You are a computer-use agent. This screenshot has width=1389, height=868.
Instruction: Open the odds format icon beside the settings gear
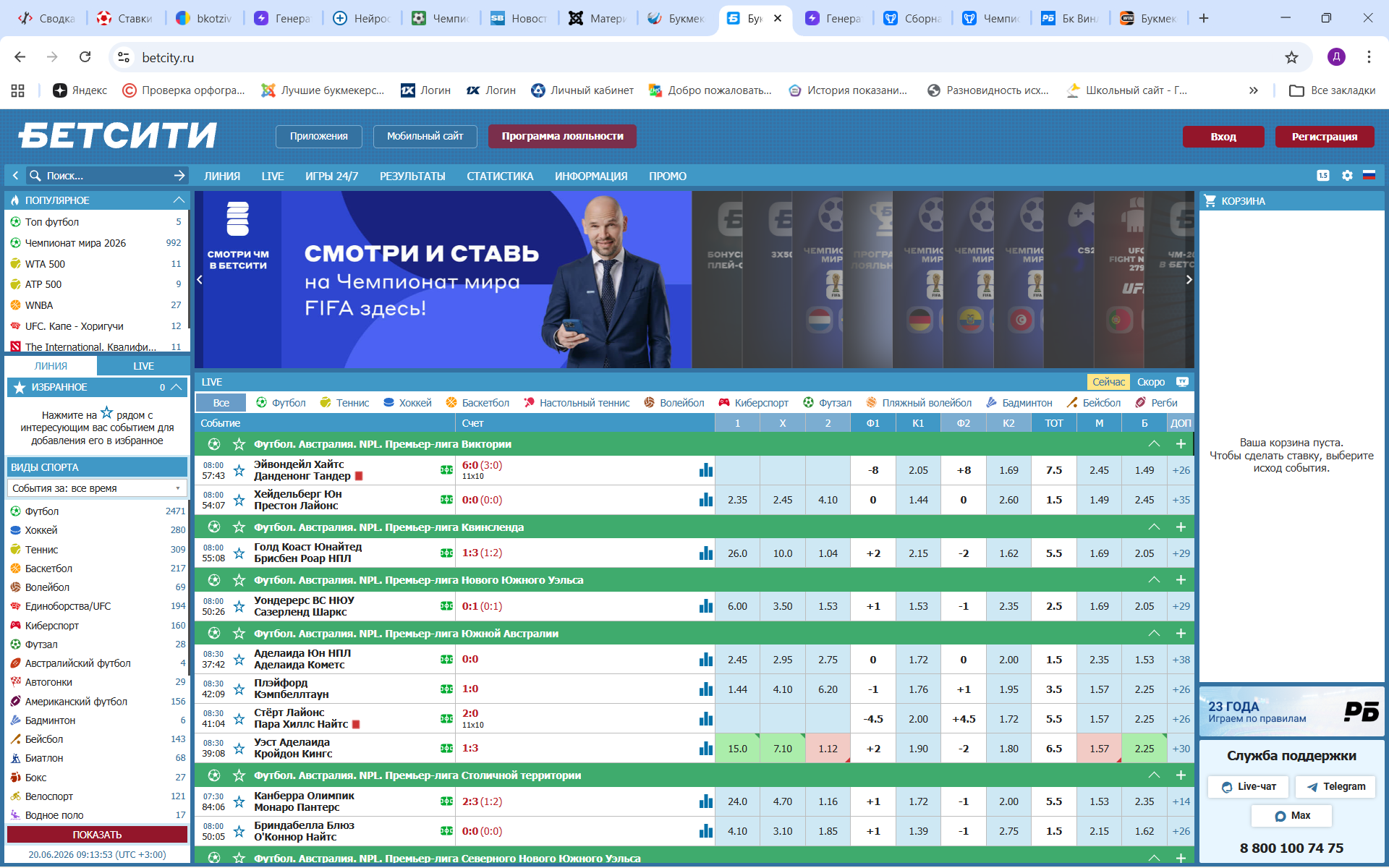click(1323, 176)
